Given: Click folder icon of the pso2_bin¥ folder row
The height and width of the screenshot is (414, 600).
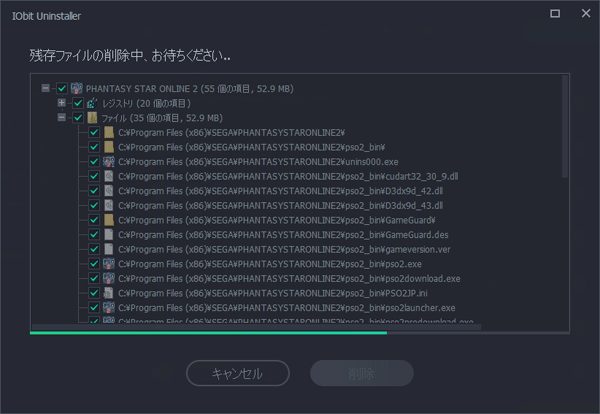Looking at the screenshot, I should [x=109, y=147].
